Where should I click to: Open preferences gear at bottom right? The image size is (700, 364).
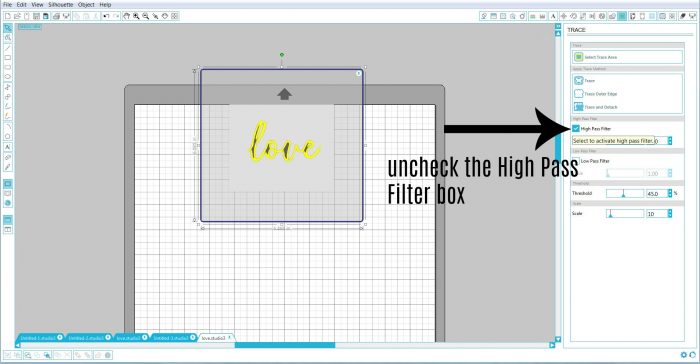point(683,355)
